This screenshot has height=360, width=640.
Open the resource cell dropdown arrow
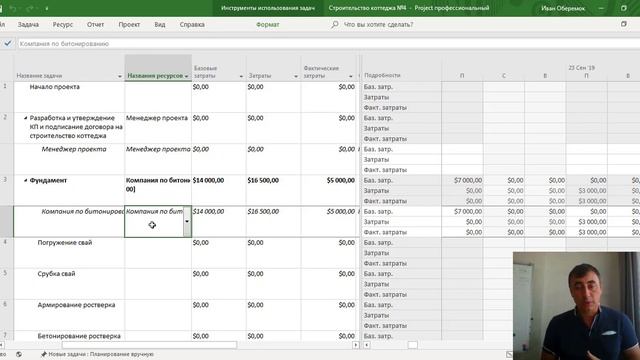187,221
